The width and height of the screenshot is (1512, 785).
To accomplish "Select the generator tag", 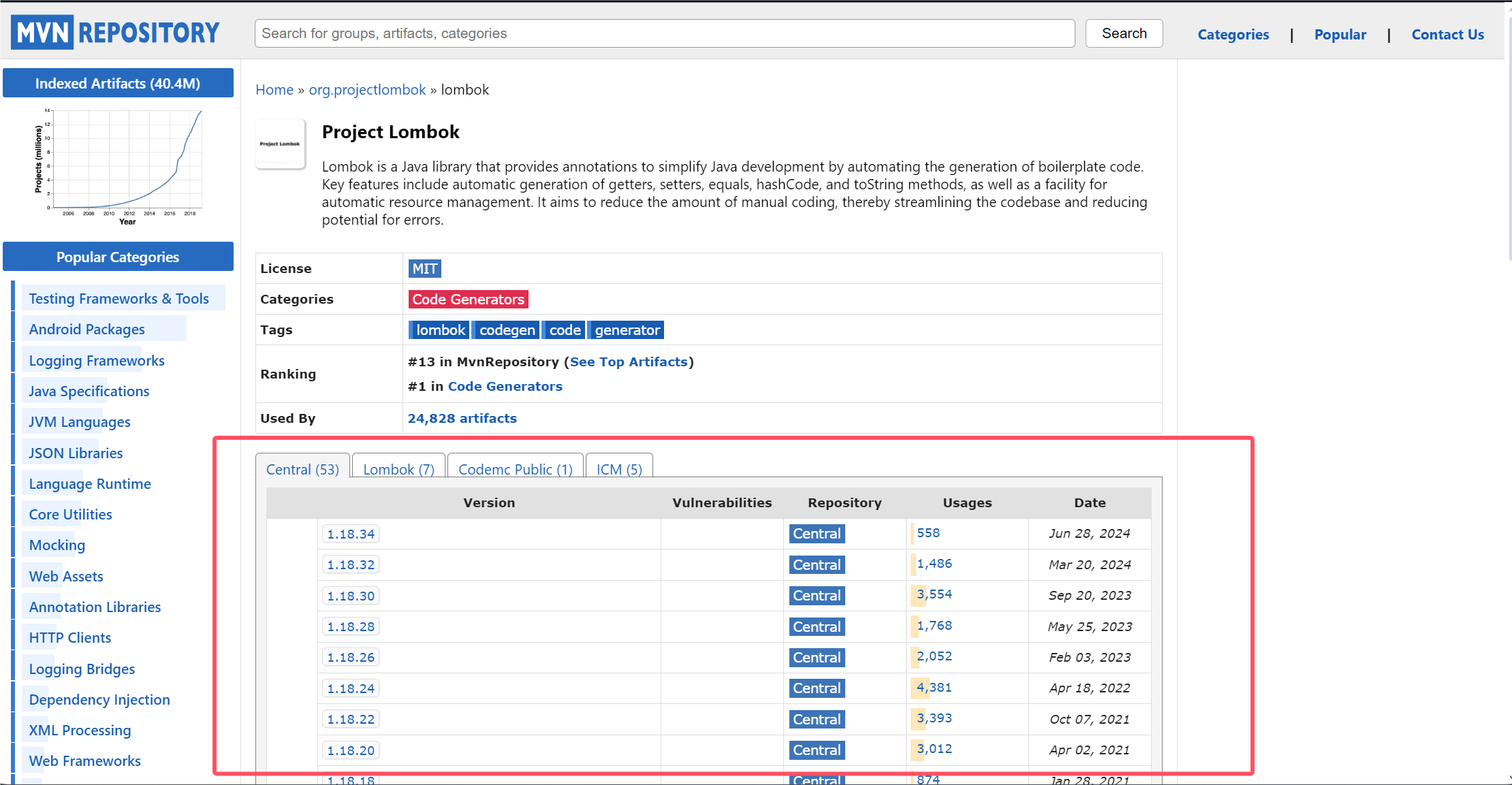I will tap(627, 330).
